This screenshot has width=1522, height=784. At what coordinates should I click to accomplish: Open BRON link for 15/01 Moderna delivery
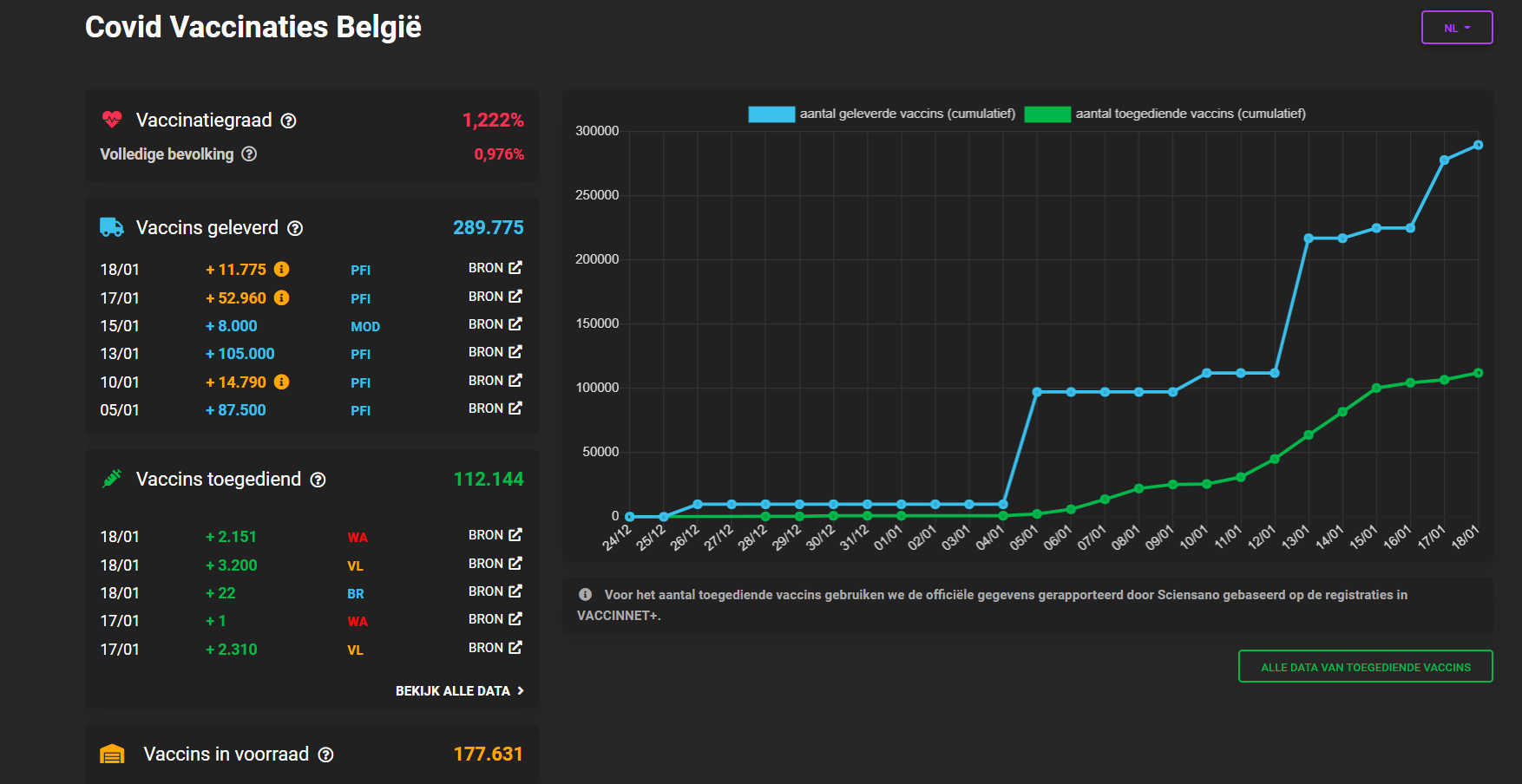(x=495, y=324)
